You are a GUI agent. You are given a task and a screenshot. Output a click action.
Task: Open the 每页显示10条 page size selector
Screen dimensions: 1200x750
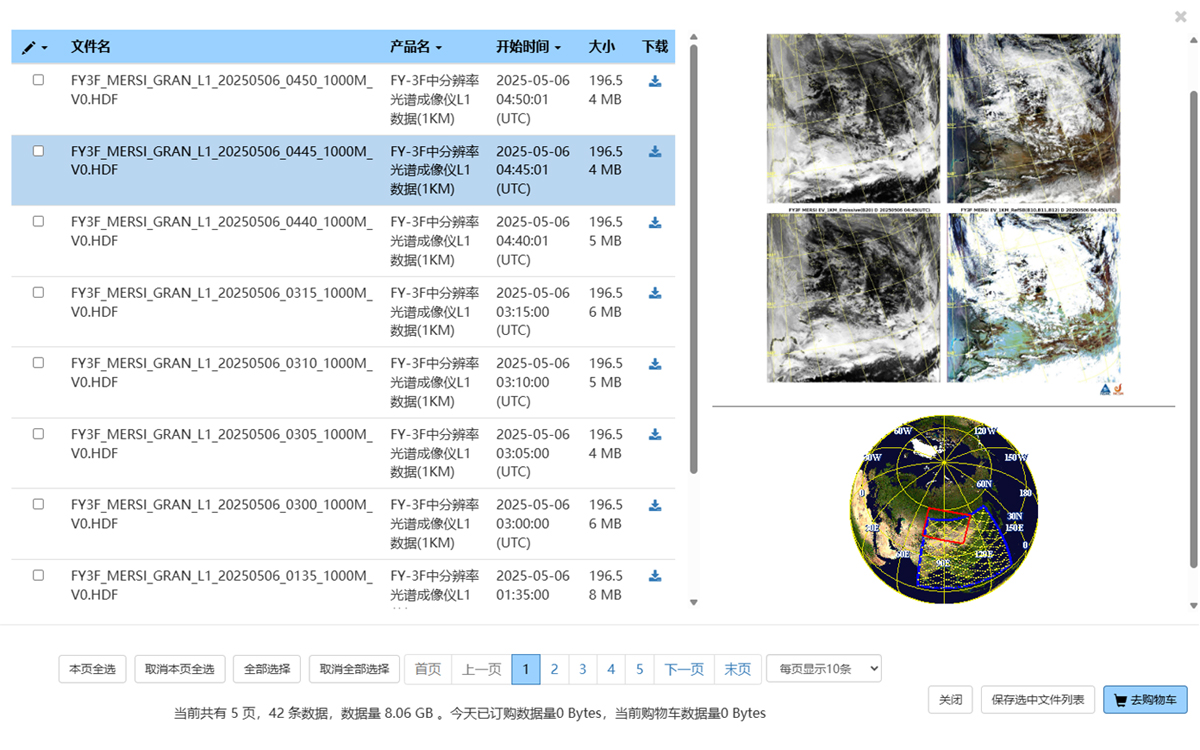823,669
